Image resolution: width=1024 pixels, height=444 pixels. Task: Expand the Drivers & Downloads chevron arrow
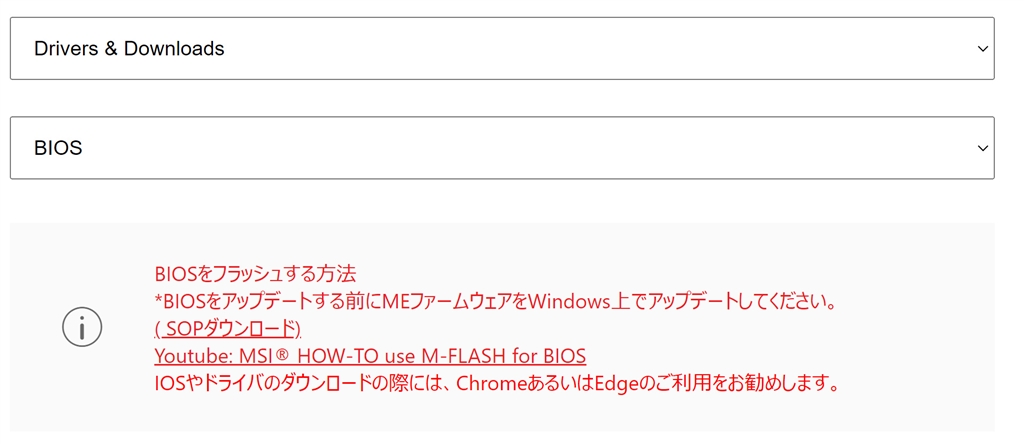[x=982, y=48]
